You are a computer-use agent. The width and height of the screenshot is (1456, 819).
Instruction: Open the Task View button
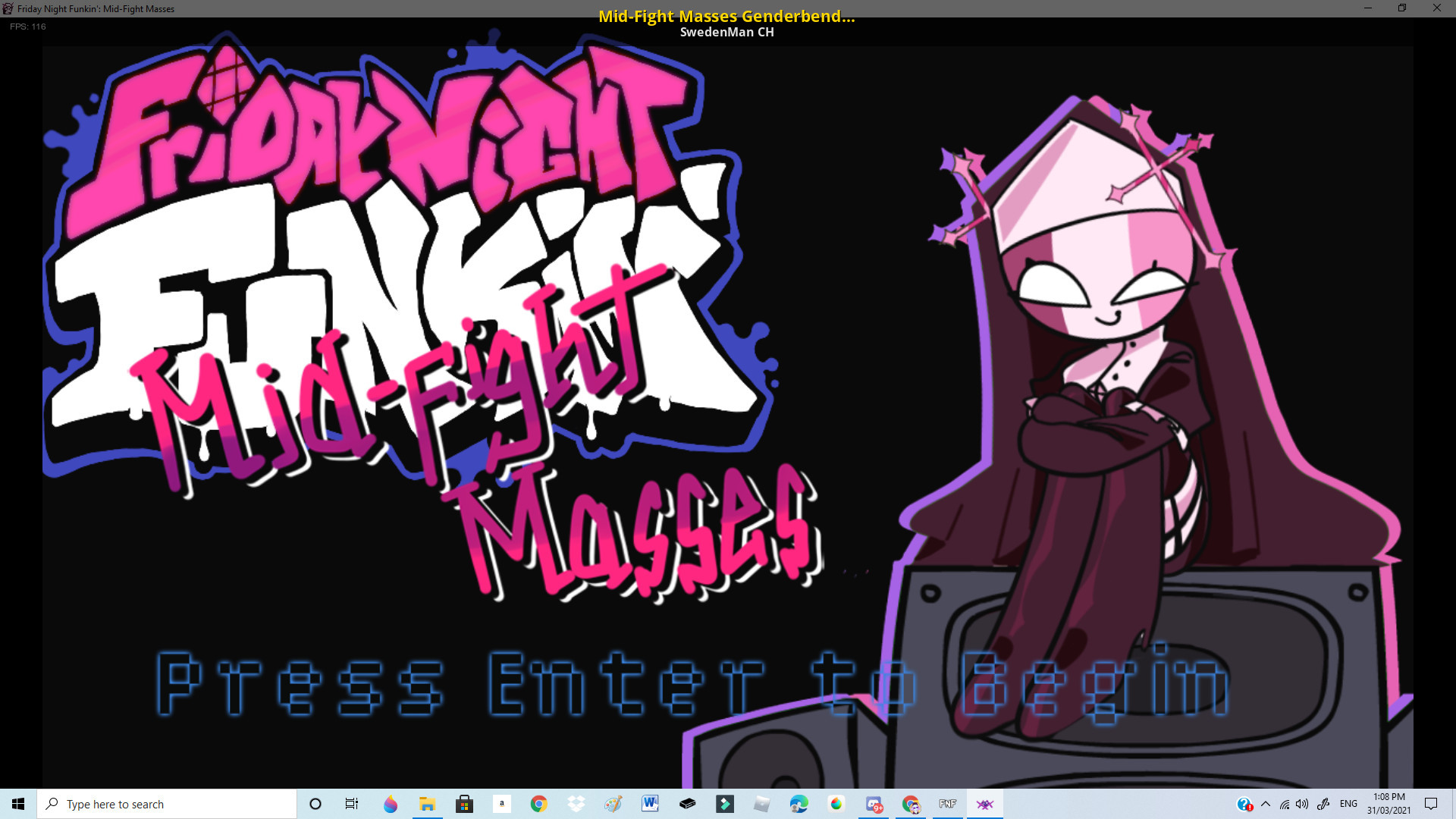pyautogui.click(x=352, y=804)
